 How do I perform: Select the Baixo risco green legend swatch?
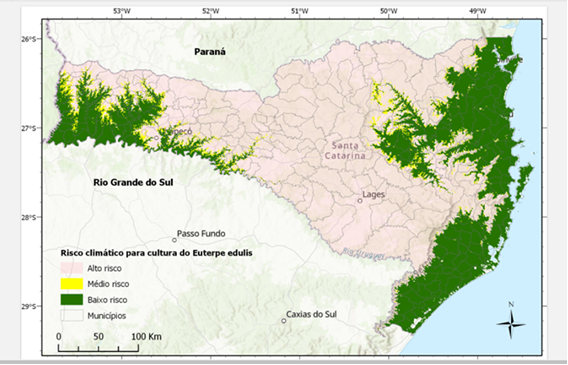click(x=72, y=300)
